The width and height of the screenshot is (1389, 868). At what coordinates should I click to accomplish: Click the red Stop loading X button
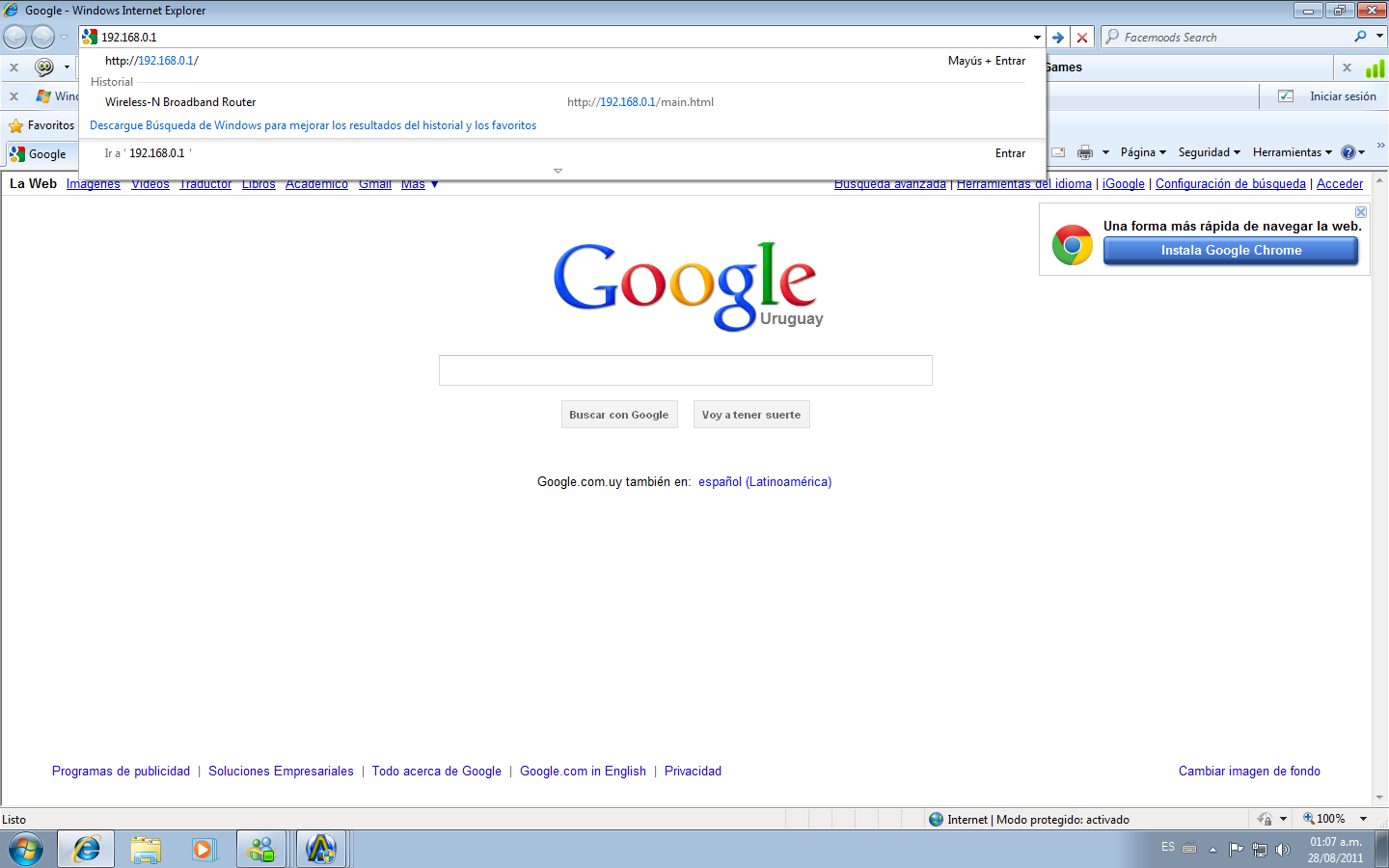click(x=1082, y=38)
